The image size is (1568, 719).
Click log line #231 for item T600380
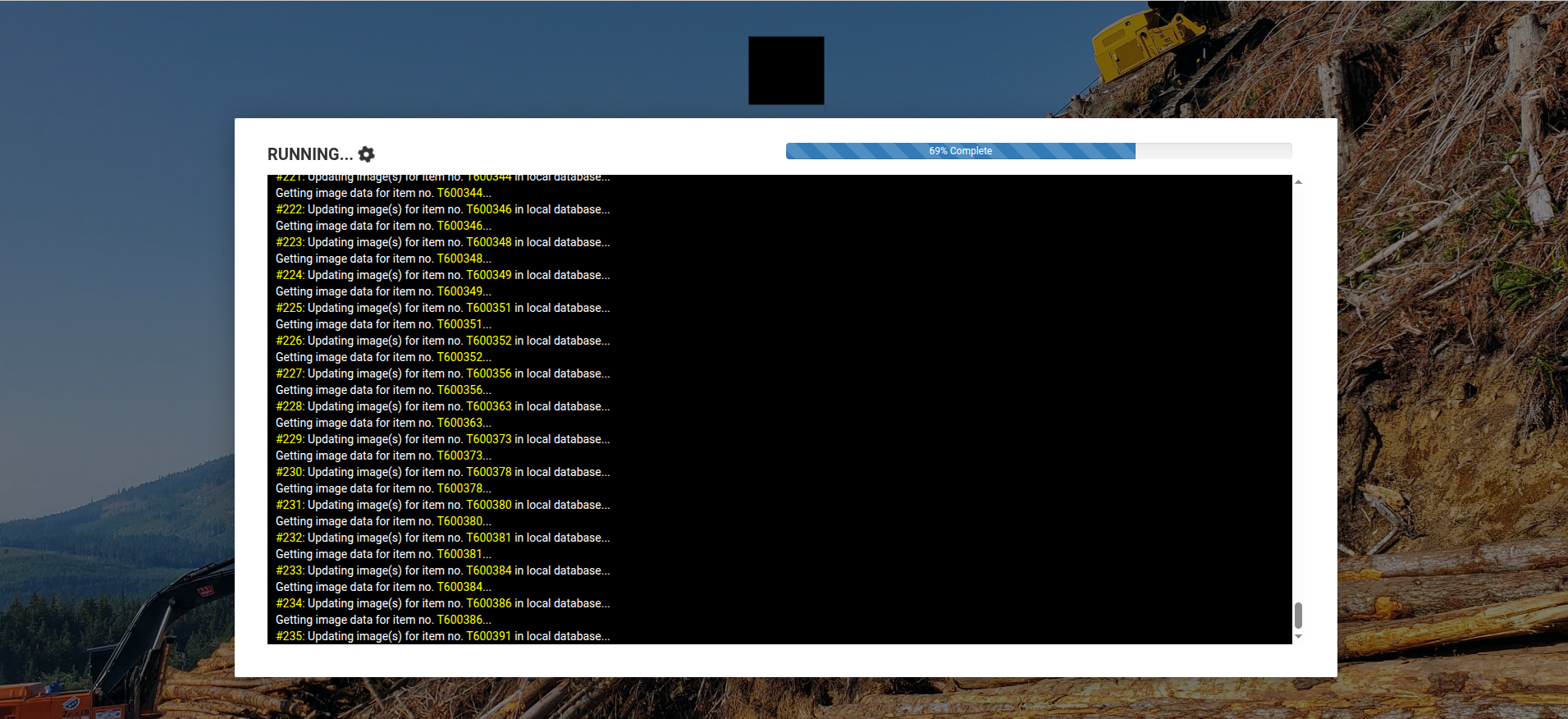(x=443, y=505)
